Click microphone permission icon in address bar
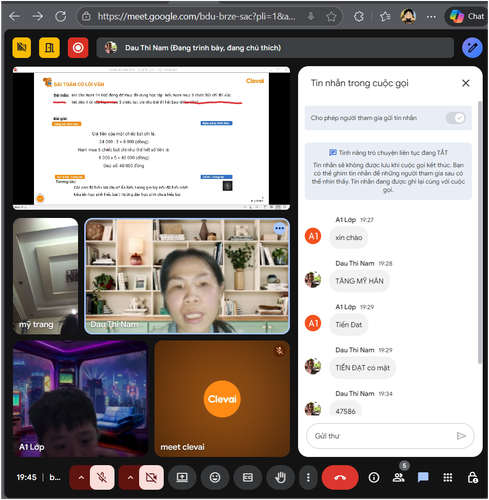The width and height of the screenshot is (489, 500). click(311, 16)
